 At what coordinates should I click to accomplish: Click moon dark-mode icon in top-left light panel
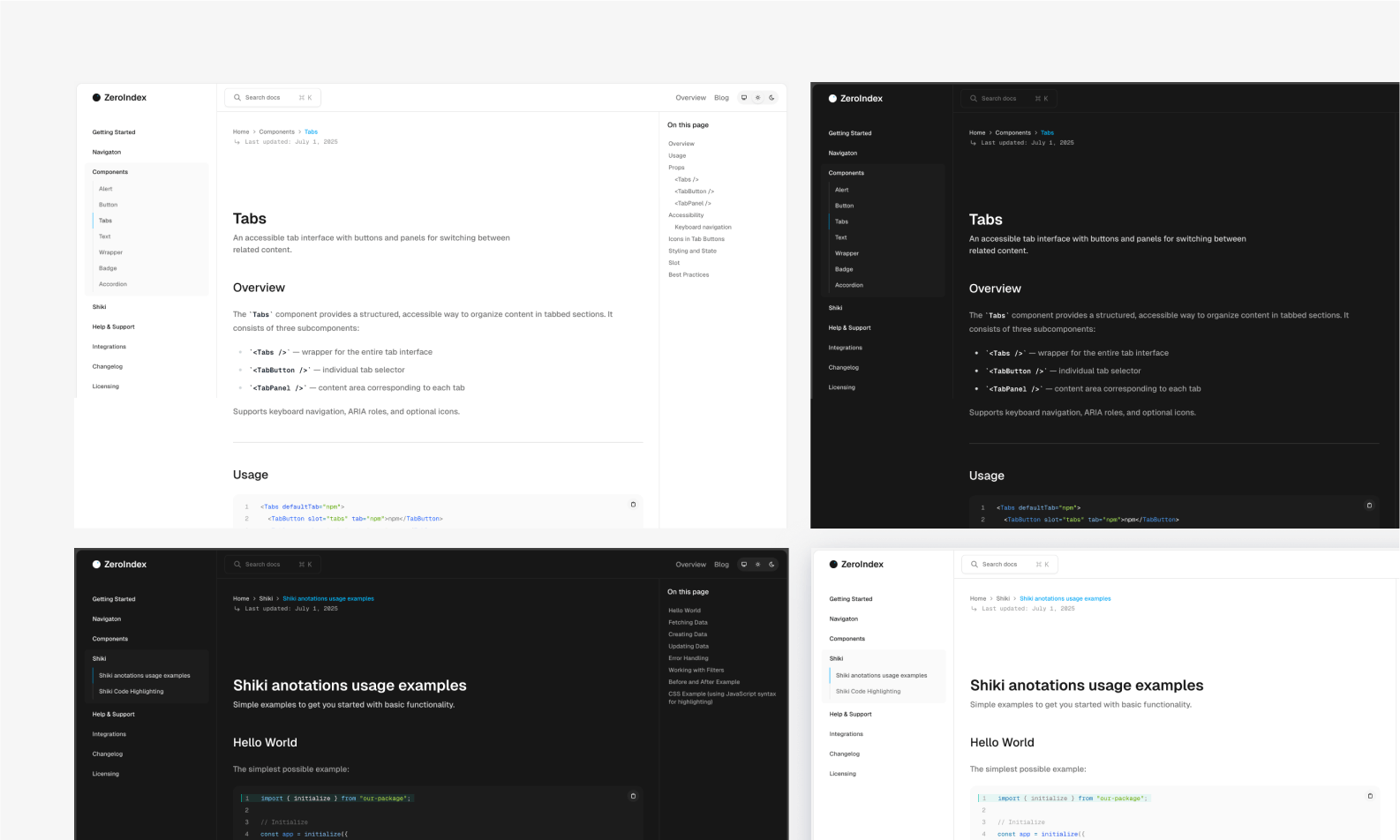[x=772, y=98]
